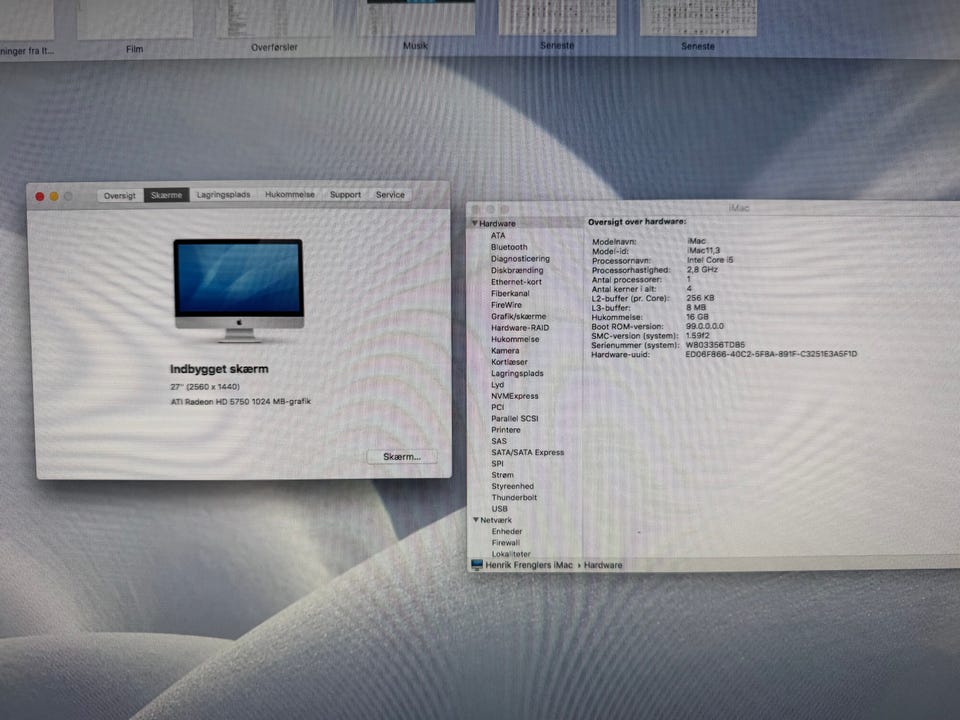This screenshot has width=960, height=720.
Task: Select Kamera in the sidebar
Action: (505, 351)
